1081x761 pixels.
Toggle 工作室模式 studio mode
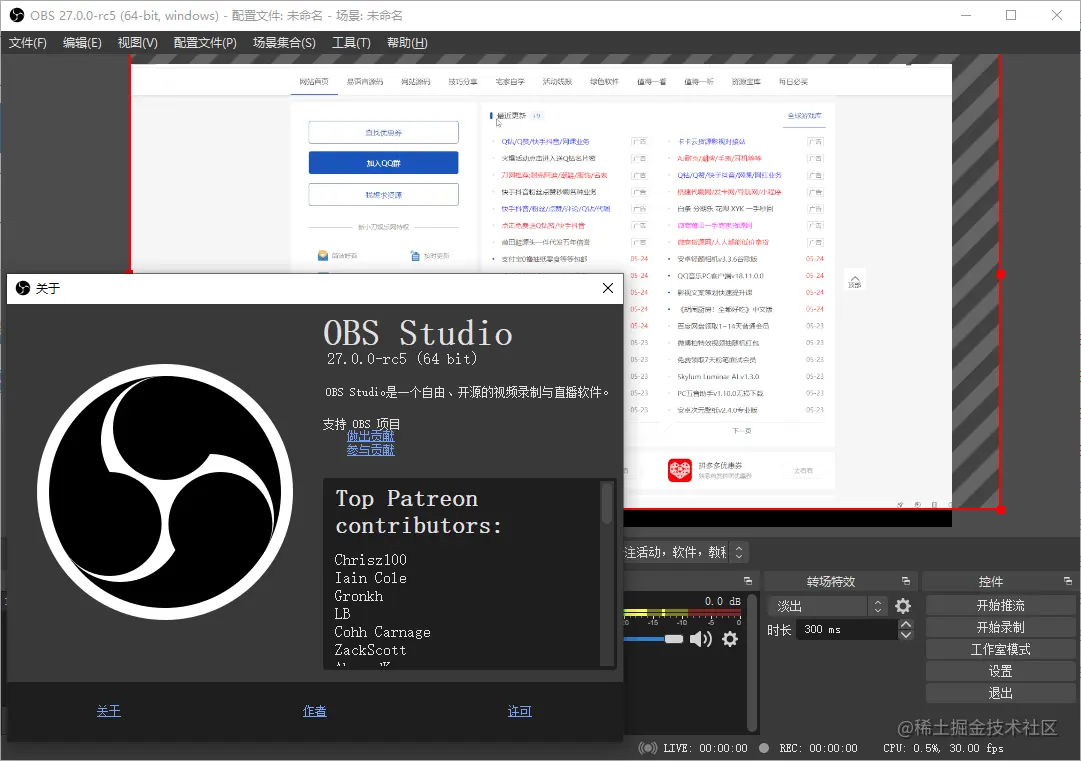(x=1000, y=649)
